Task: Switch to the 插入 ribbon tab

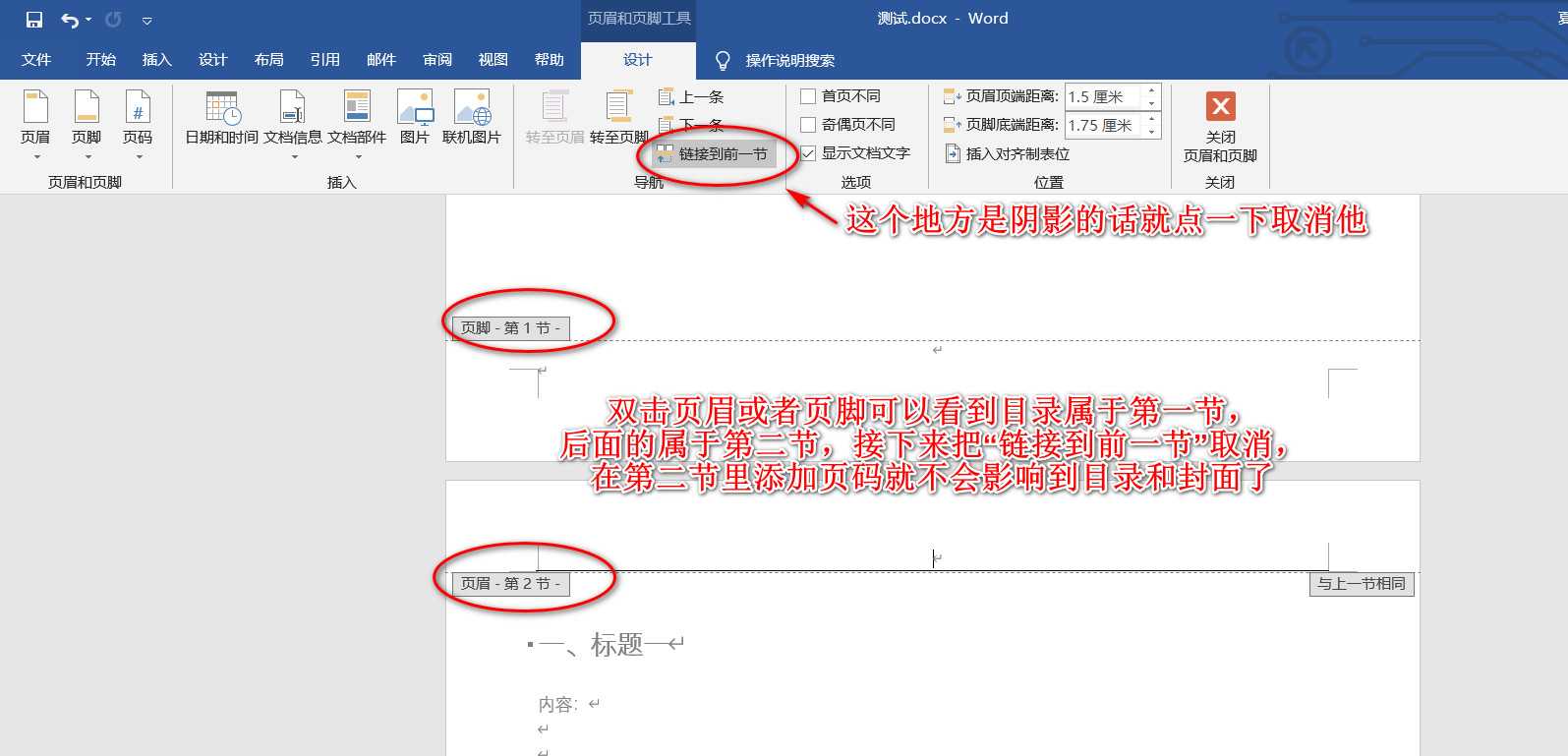Action: click(156, 60)
